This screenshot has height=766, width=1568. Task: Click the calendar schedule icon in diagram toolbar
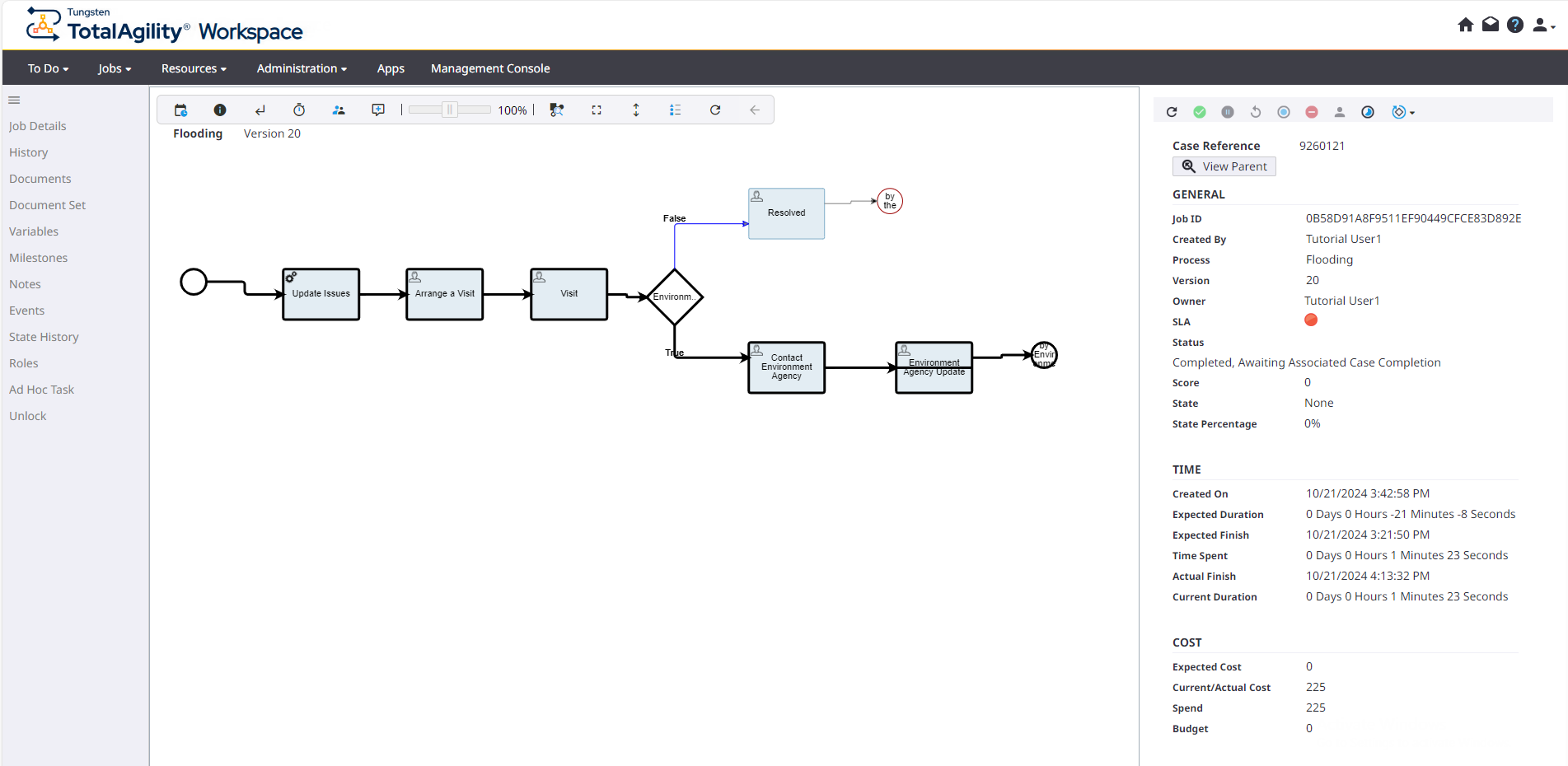pyautogui.click(x=181, y=110)
